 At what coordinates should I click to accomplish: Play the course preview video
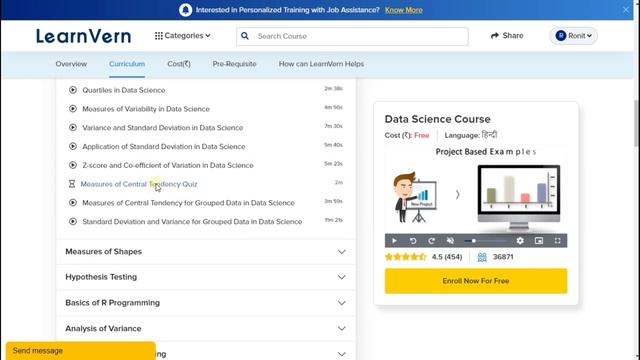pos(394,241)
